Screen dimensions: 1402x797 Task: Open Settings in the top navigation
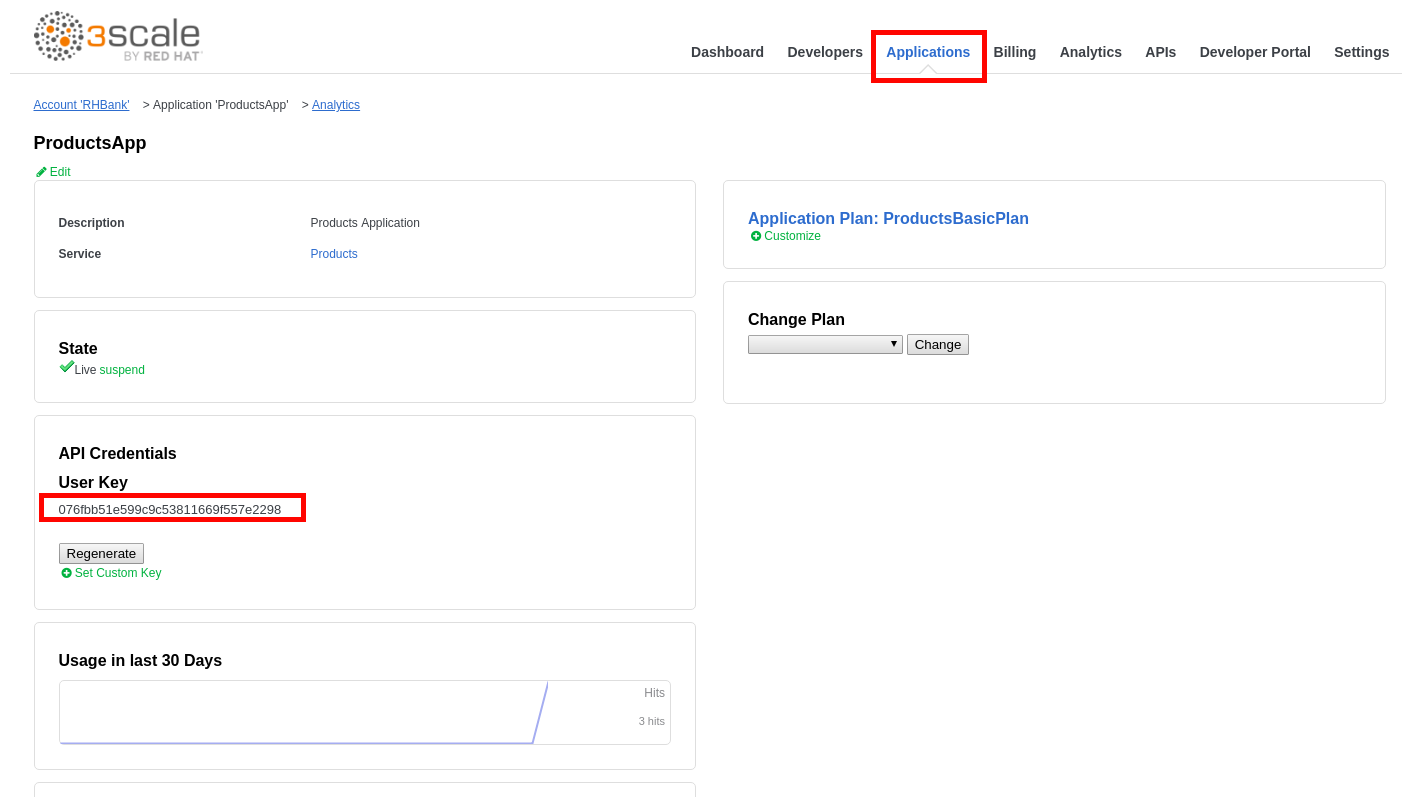pos(1361,52)
